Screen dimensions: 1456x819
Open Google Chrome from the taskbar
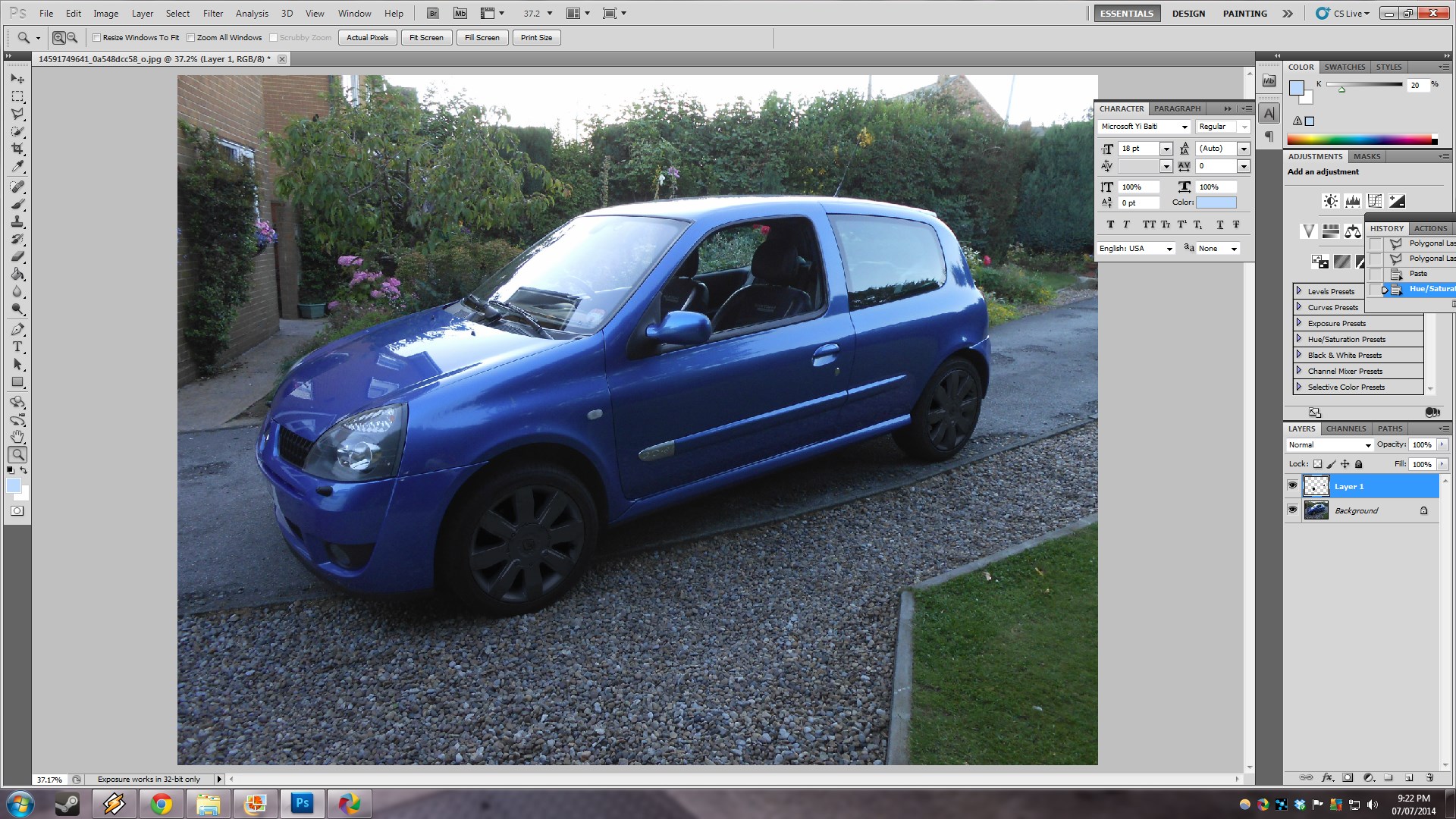[x=161, y=804]
